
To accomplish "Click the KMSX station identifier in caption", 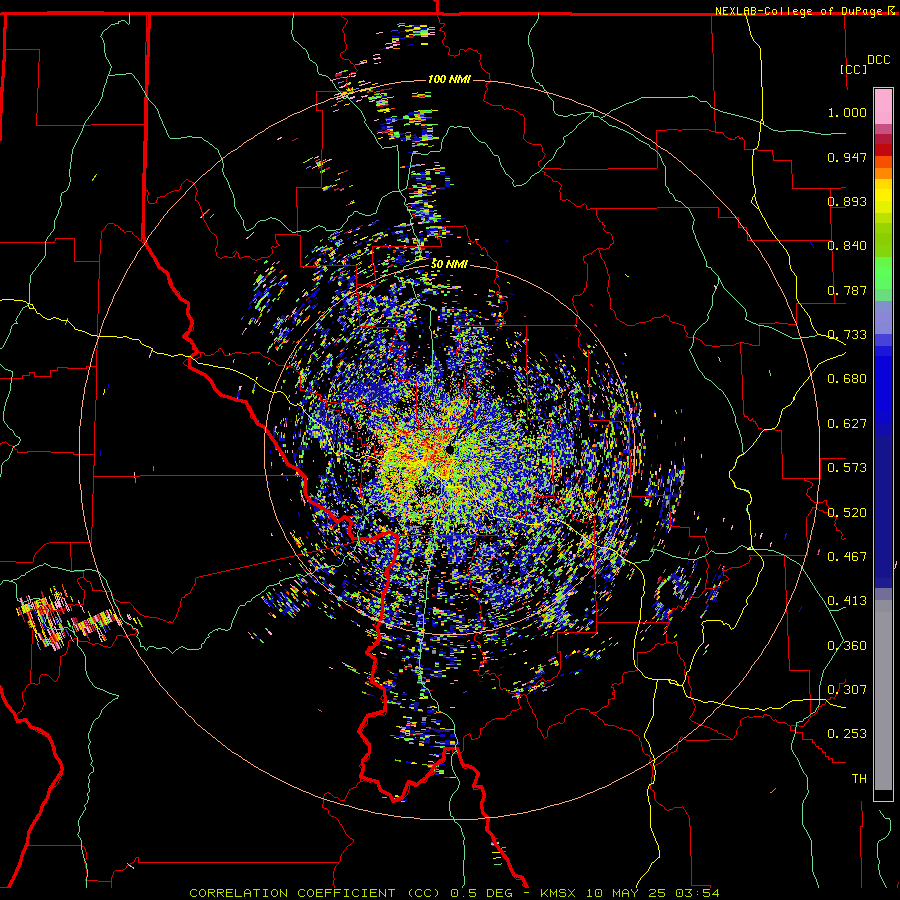I will point(559,893).
